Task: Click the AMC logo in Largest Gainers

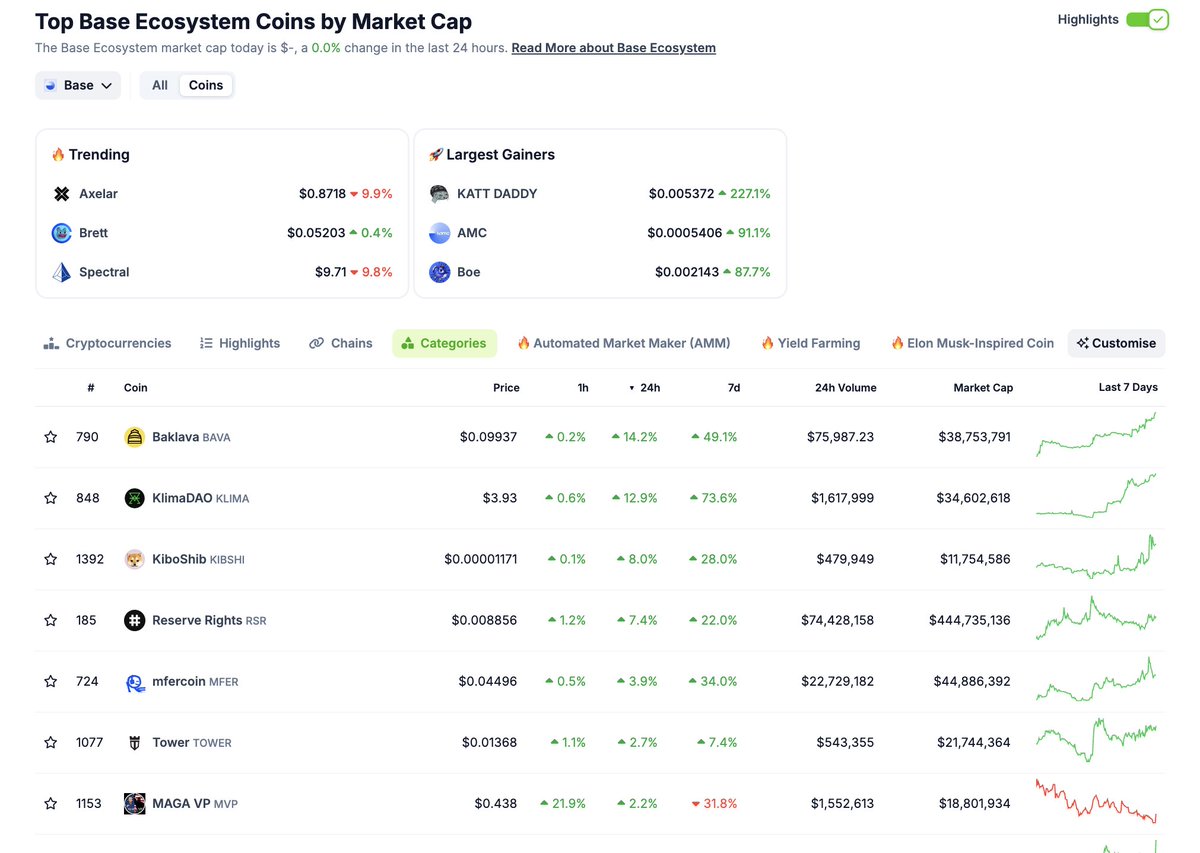Action: tap(439, 233)
